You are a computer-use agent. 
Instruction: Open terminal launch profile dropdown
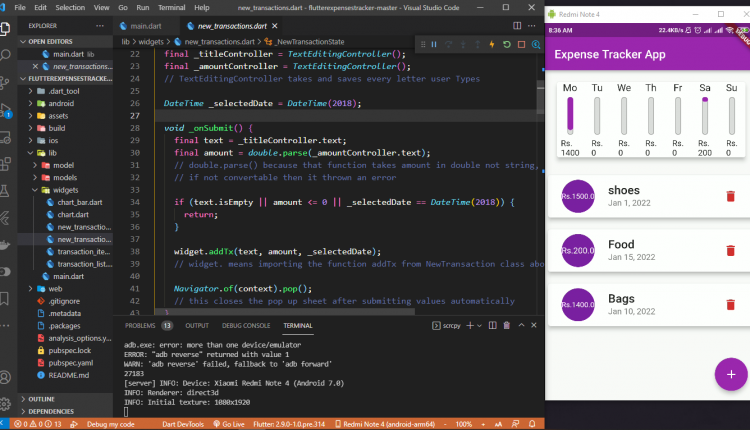[x=479, y=326]
